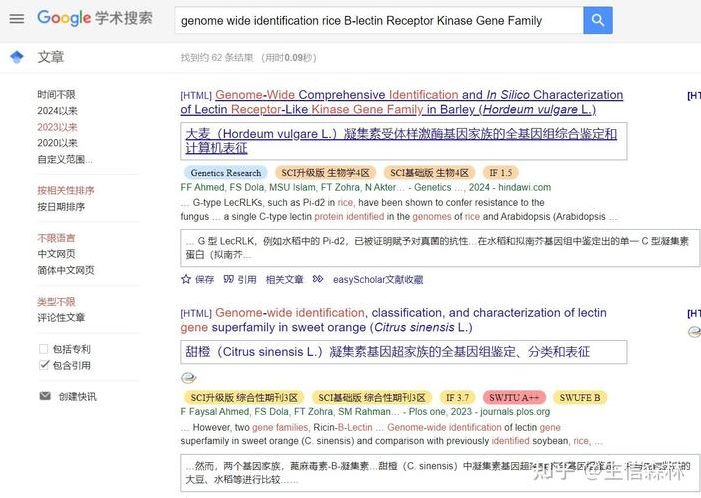Toggle the 包括专利 checkbox
701x498 pixels.
tap(43, 349)
